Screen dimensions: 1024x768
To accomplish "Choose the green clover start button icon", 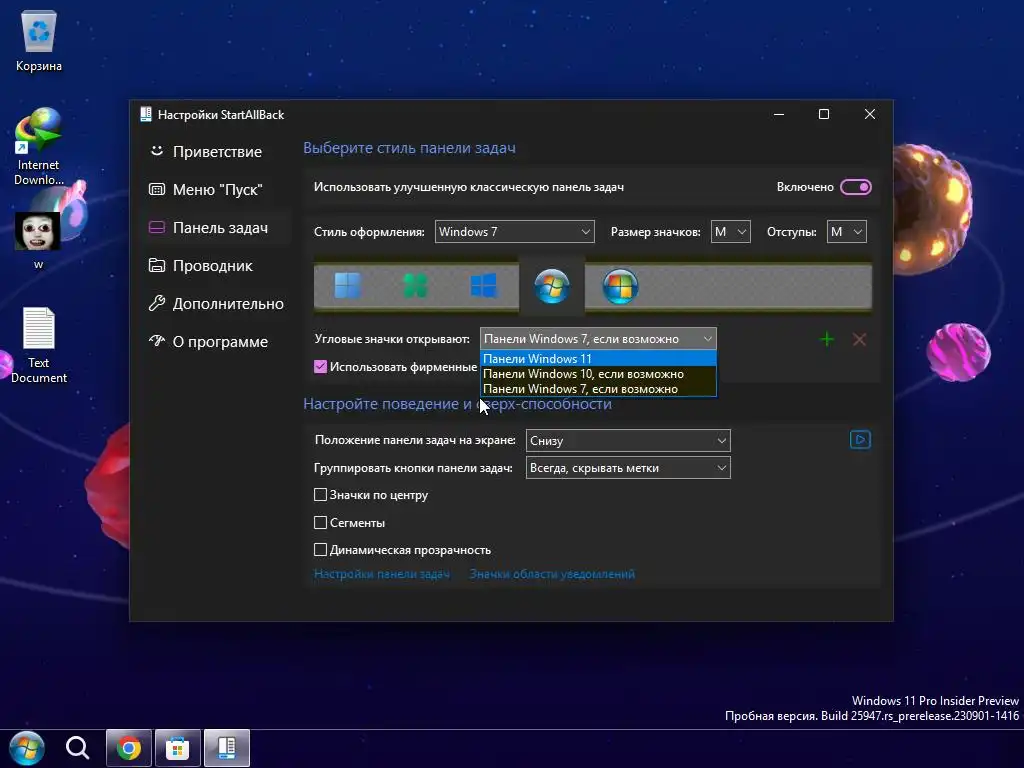I will point(415,285).
